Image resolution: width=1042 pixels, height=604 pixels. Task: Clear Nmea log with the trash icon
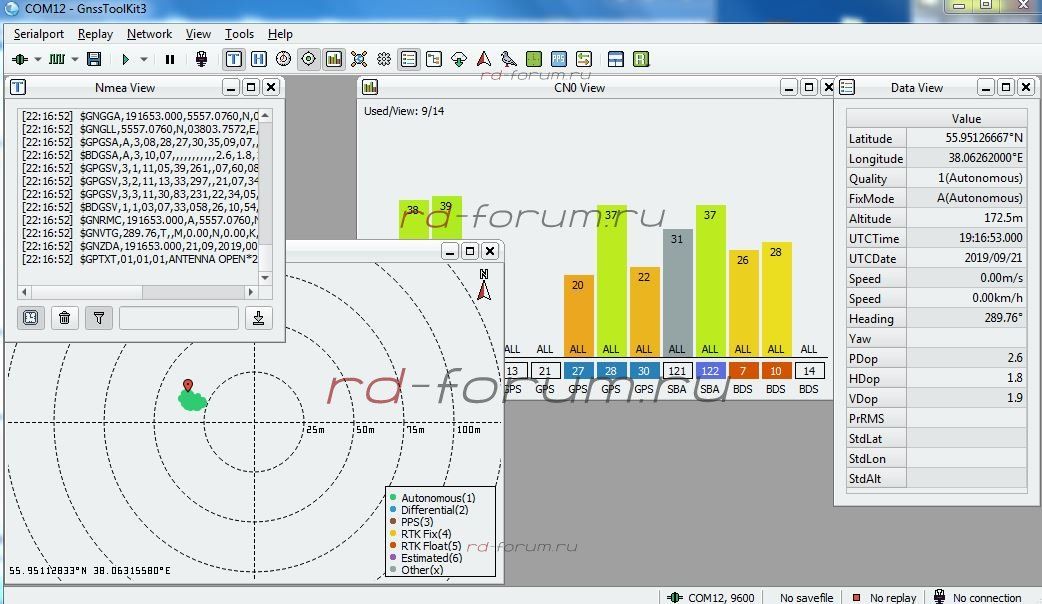(64, 318)
